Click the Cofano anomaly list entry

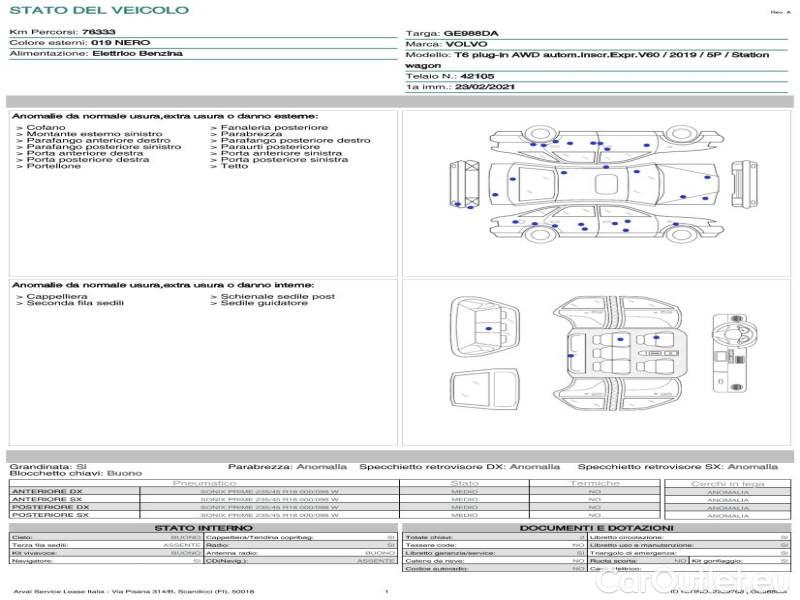(x=45, y=128)
